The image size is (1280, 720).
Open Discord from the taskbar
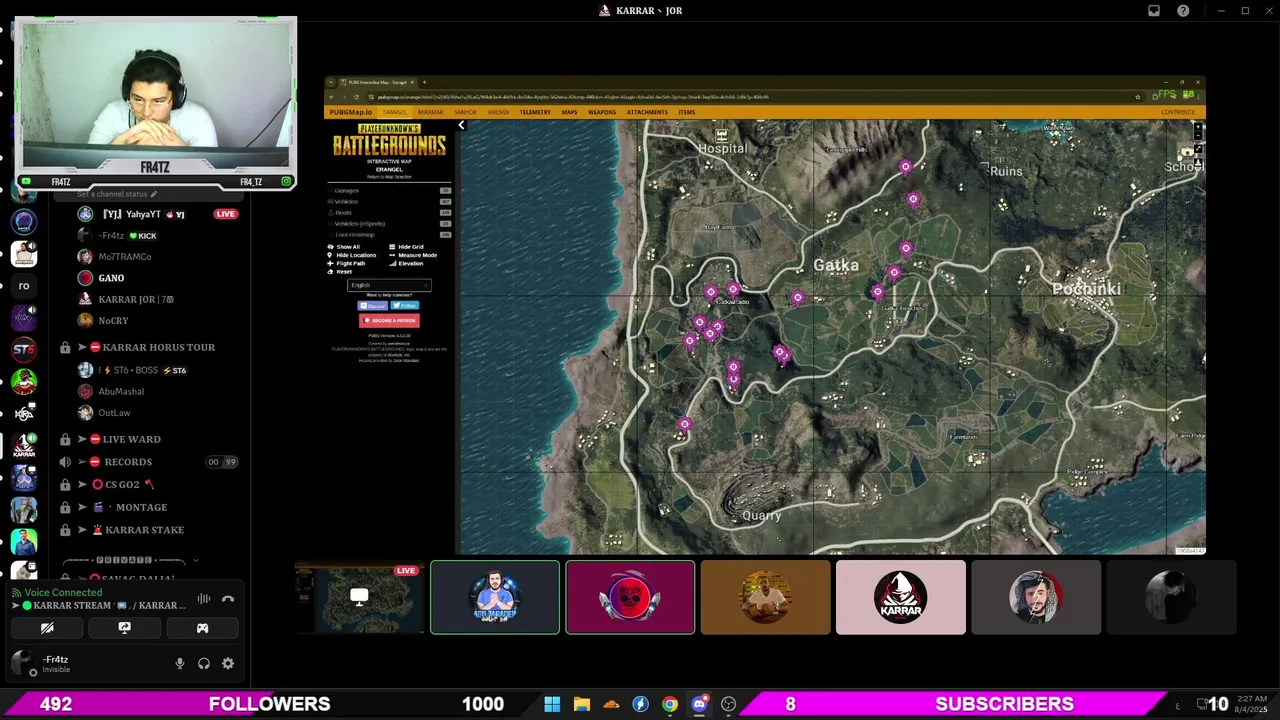tap(699, 704)
